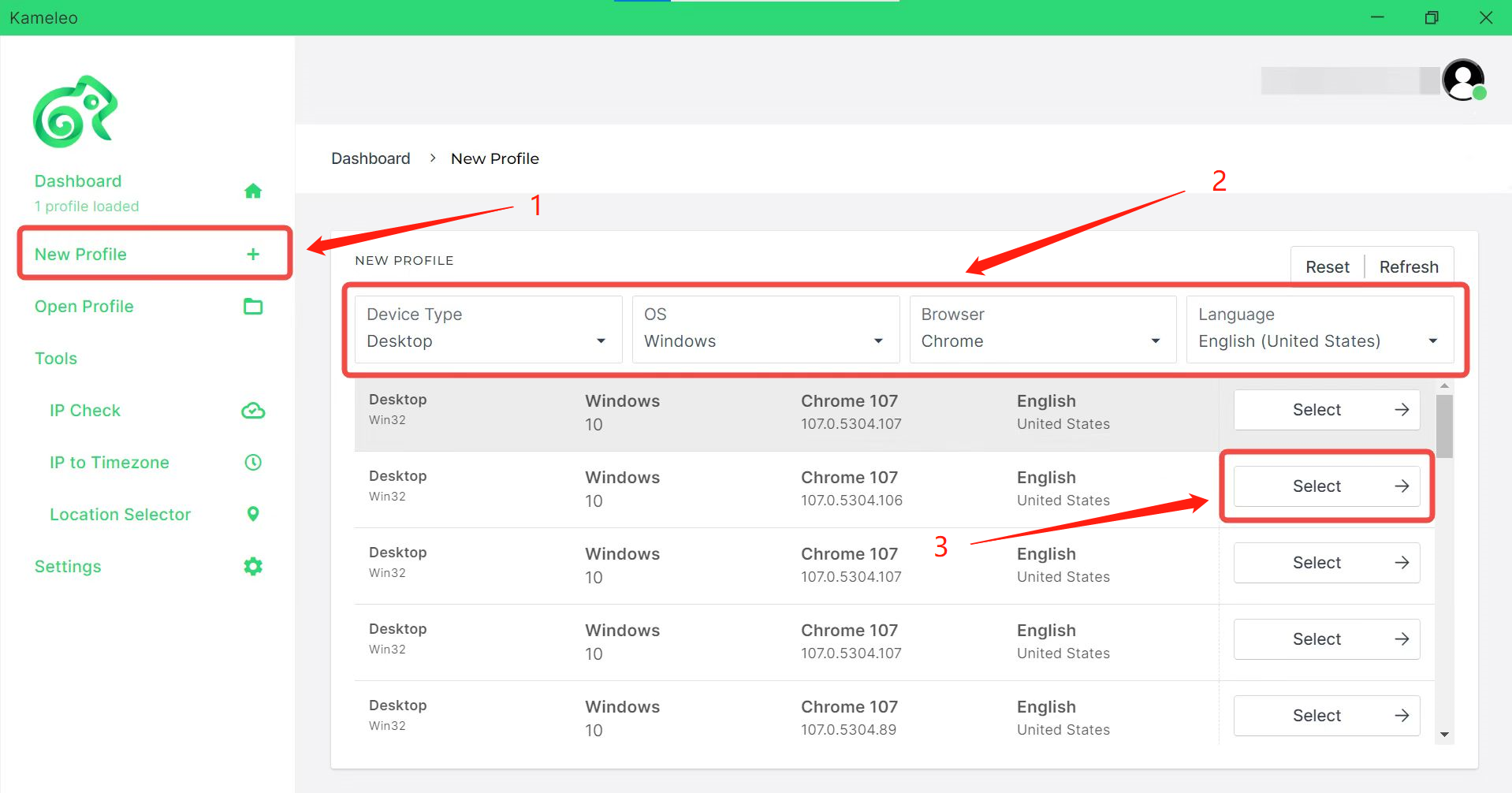1512x793 pixels.
Task: Launch IP Check via the cloud icon
Action: coord(253,411)
